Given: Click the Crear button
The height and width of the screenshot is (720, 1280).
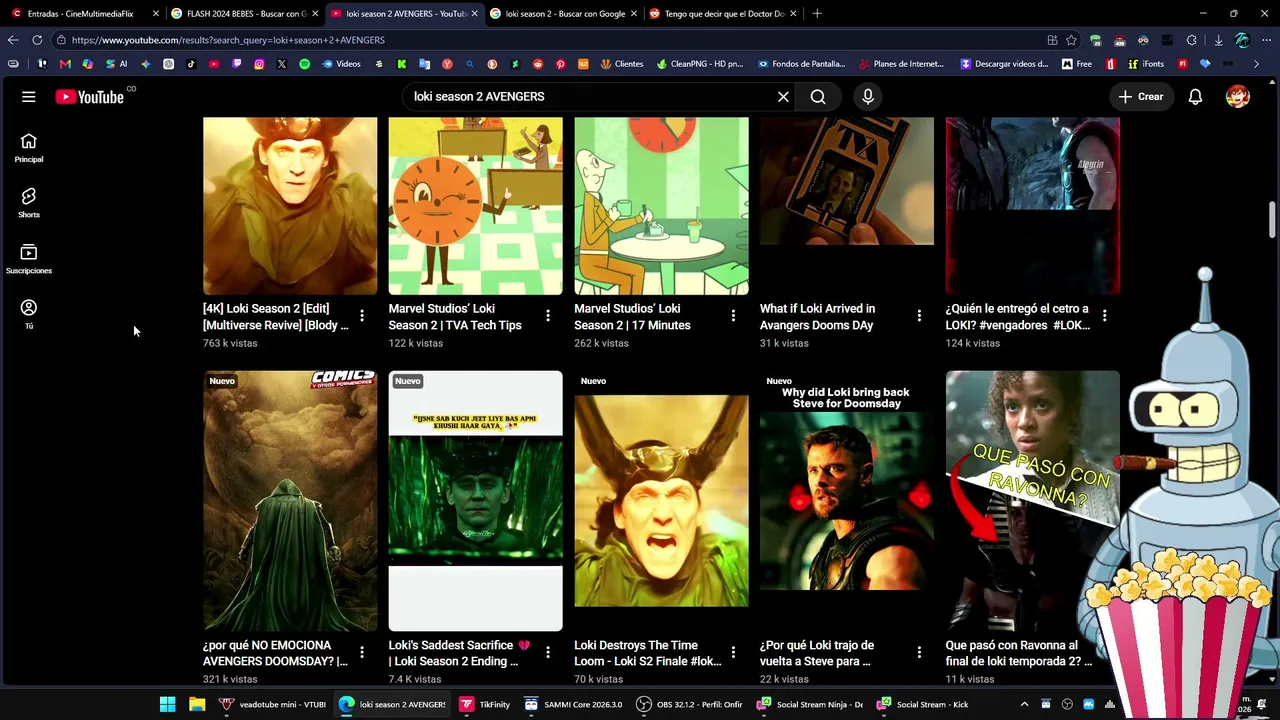Looking at the screenshot, I should (x=1141, y=97).
